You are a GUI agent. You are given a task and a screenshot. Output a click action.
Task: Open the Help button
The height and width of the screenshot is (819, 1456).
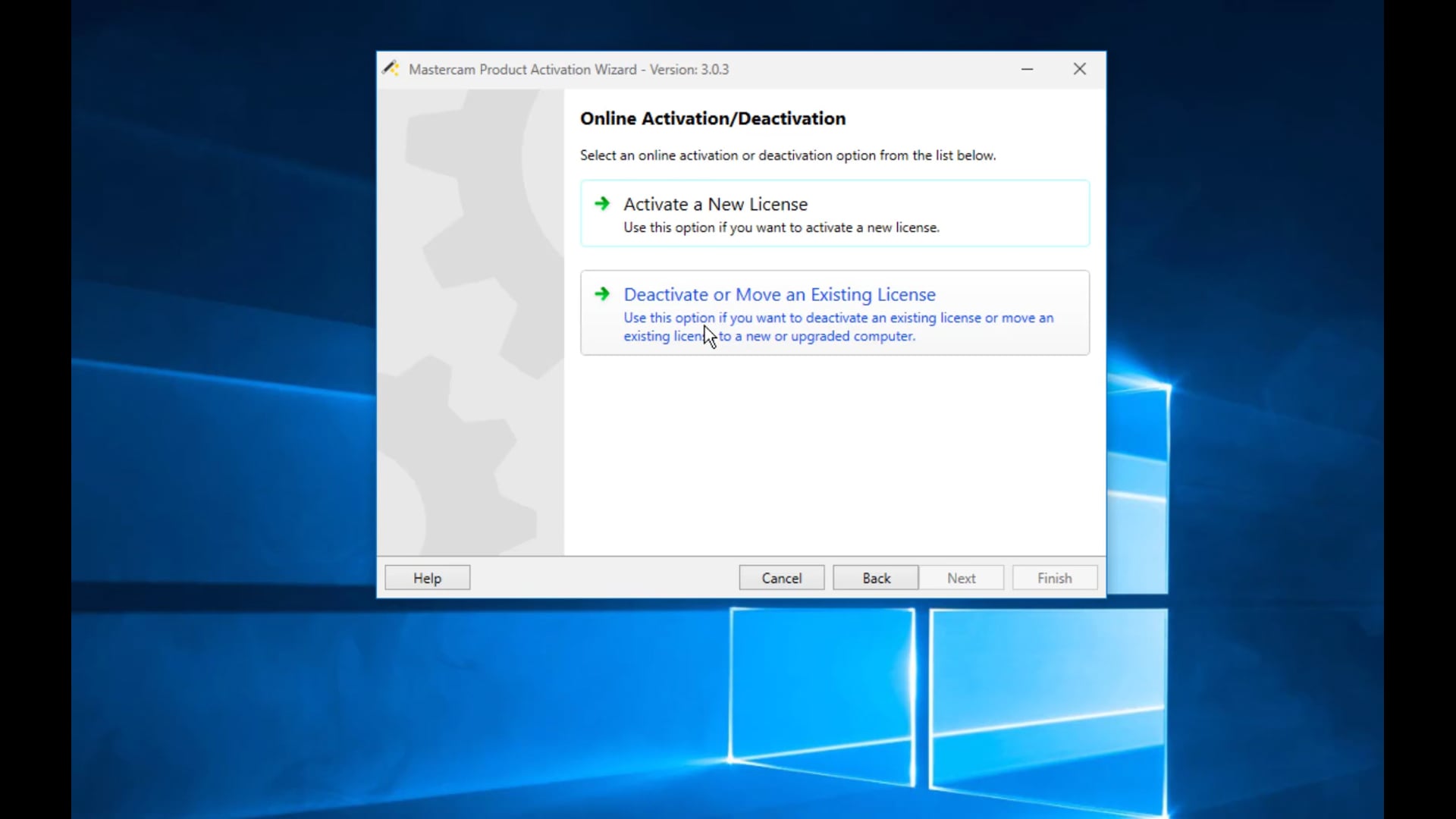[428, 578]
